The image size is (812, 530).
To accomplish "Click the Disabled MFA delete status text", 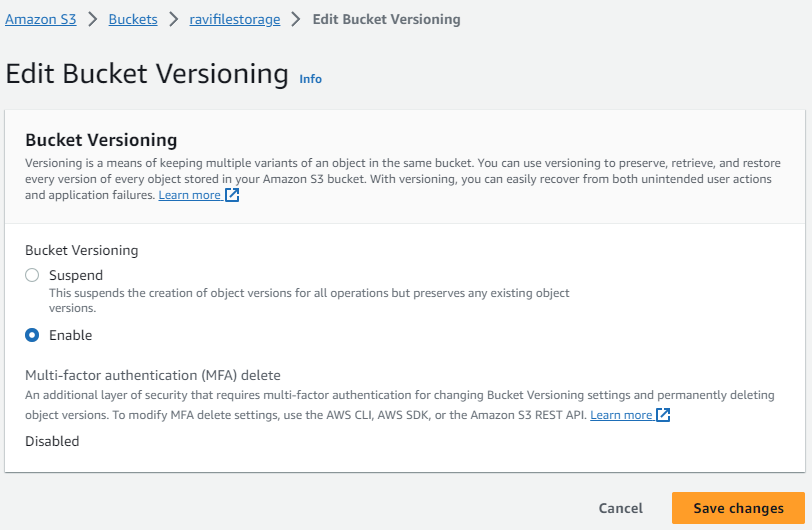I will [52, 441].
